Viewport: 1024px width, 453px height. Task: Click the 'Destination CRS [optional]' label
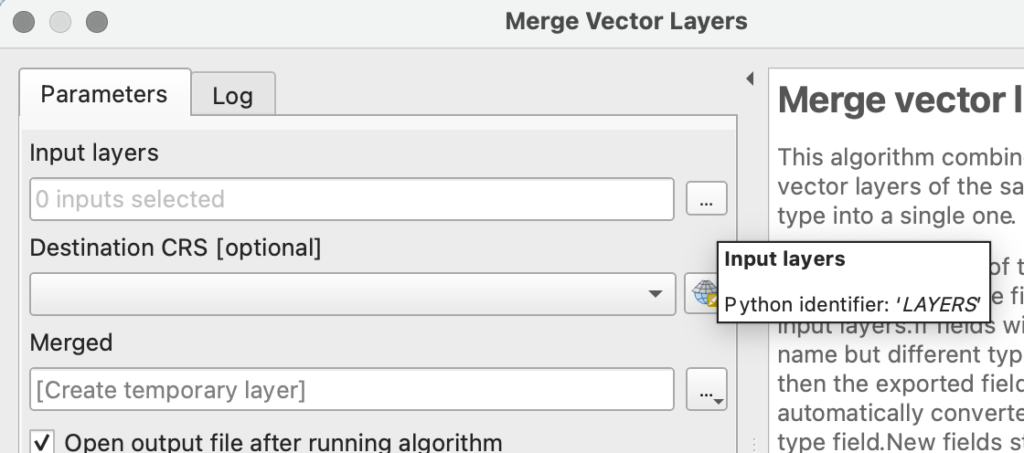pos(175,248)
